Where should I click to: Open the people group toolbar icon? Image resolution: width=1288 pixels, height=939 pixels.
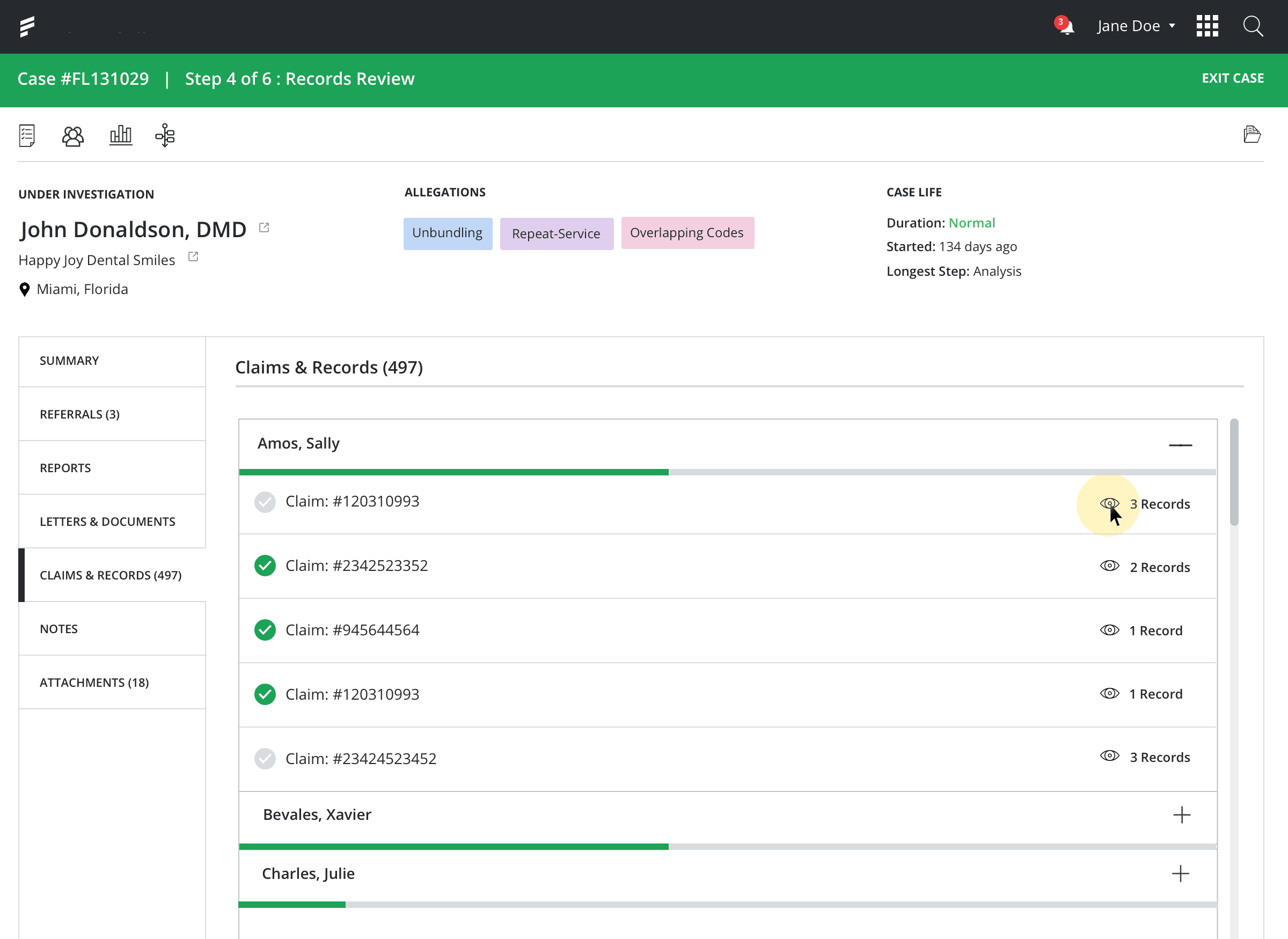tap(73, 136)
